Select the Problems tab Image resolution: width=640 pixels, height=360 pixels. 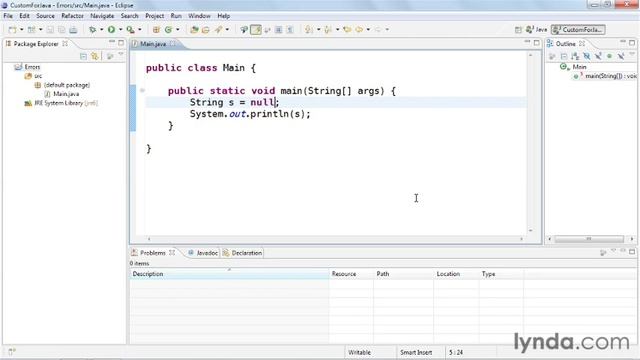click(x=153, y=253)
